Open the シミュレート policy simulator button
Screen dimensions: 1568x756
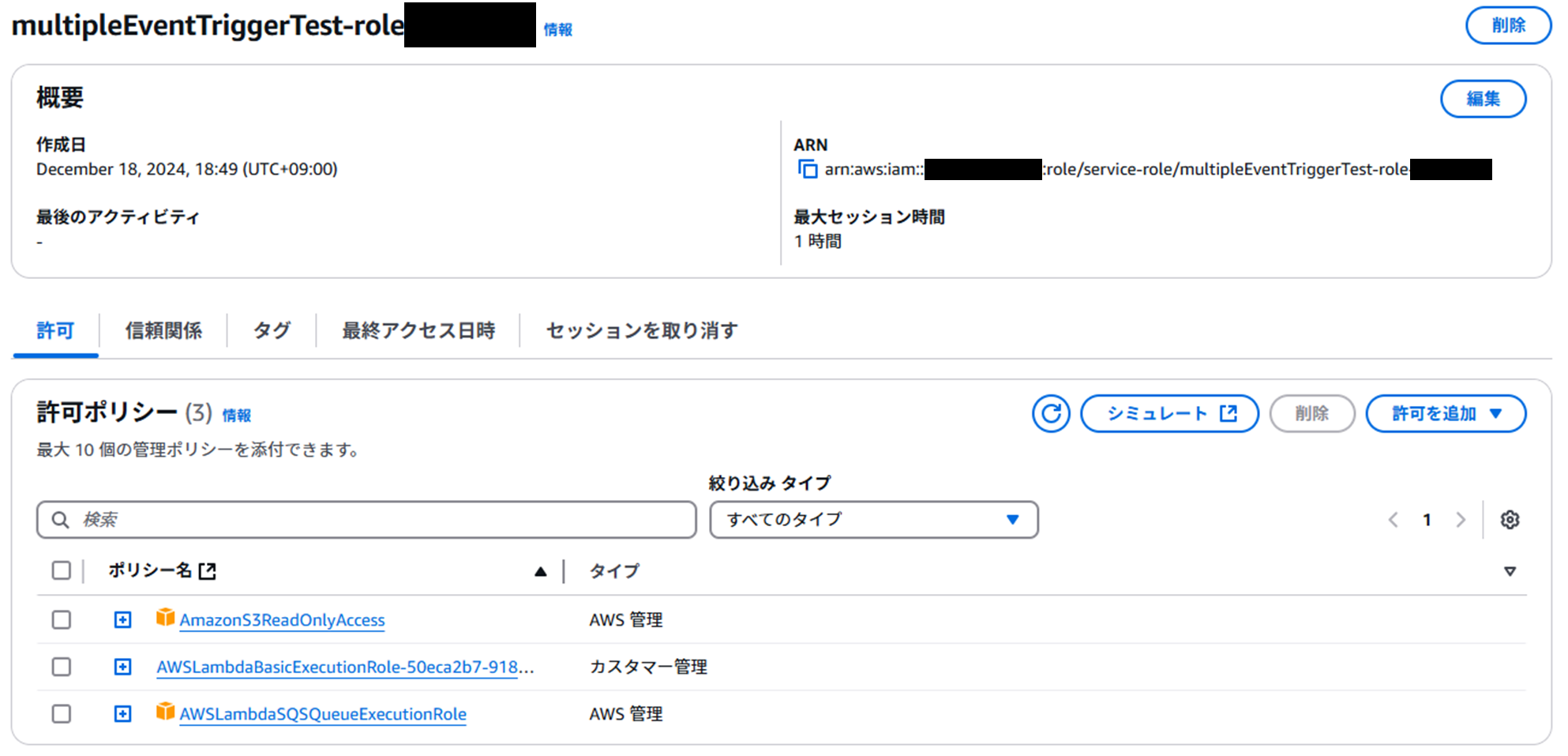(x=1169, y=413)
